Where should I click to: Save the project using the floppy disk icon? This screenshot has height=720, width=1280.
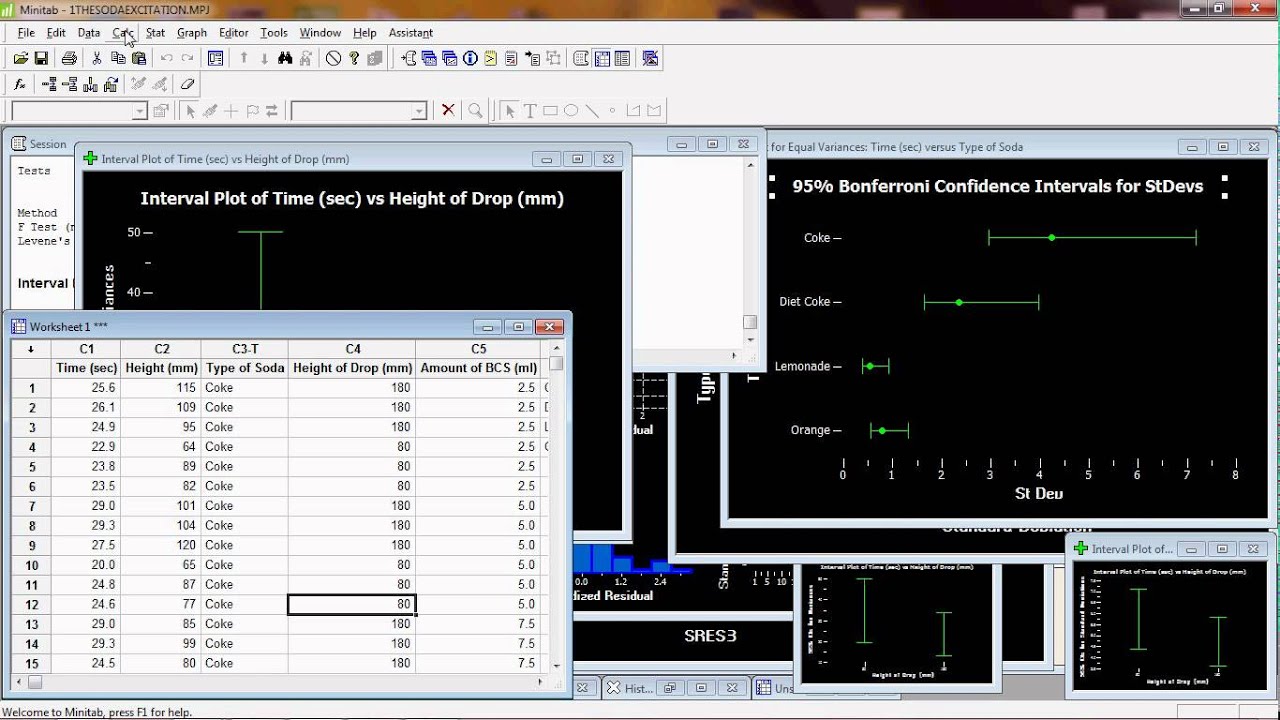click(41, 59)
